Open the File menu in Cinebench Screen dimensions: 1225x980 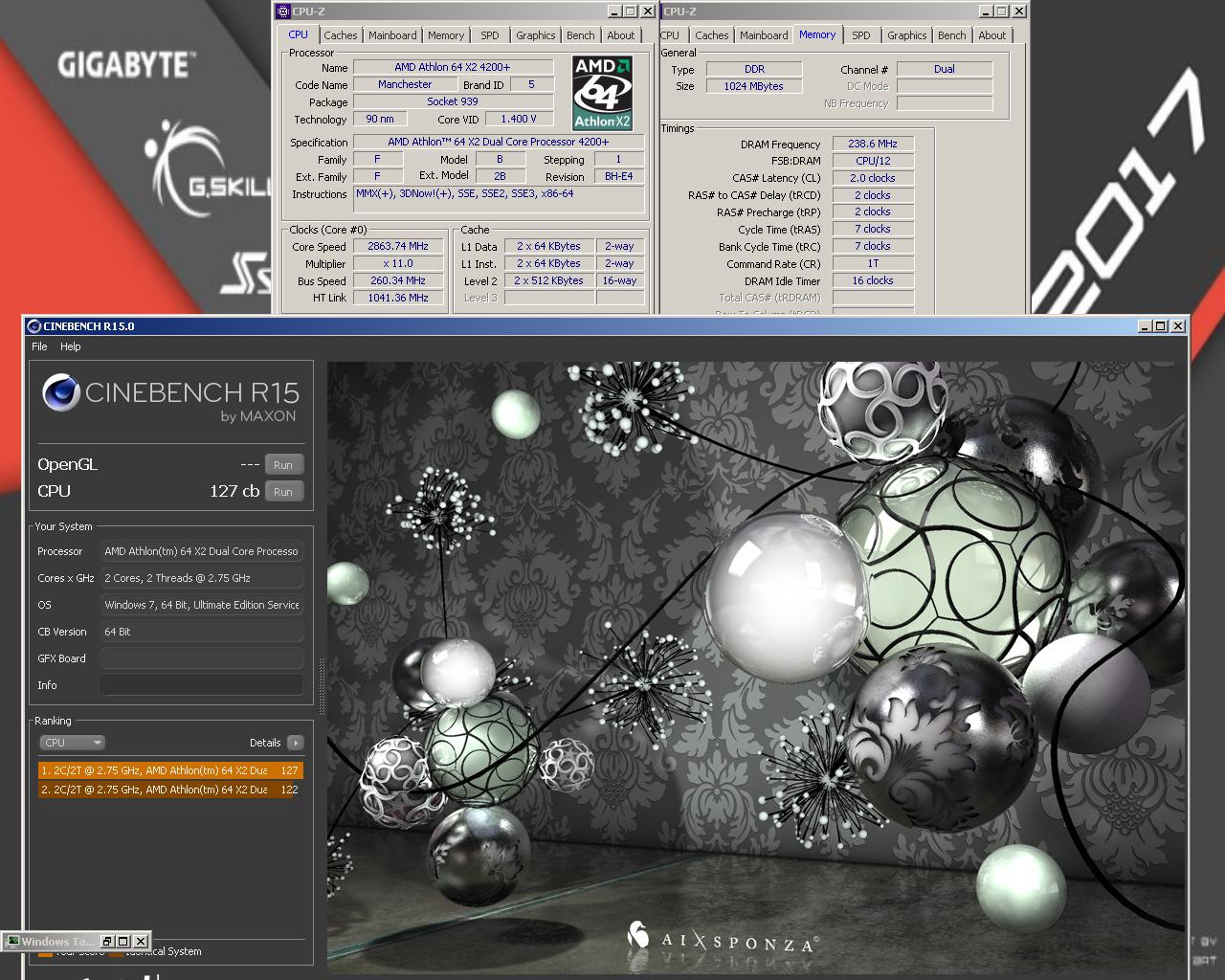tap(39, 346)
